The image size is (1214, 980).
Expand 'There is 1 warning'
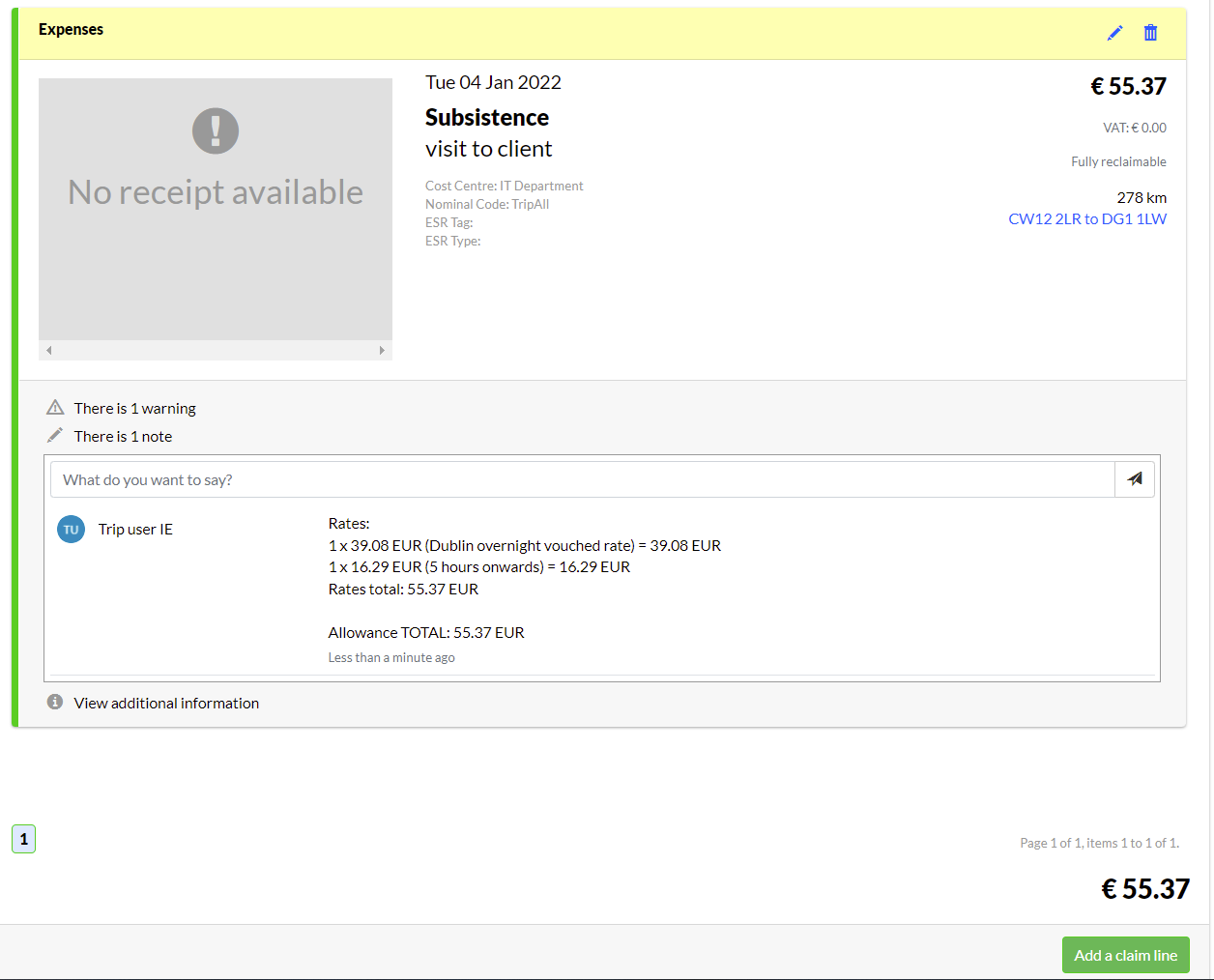(134, 408)
